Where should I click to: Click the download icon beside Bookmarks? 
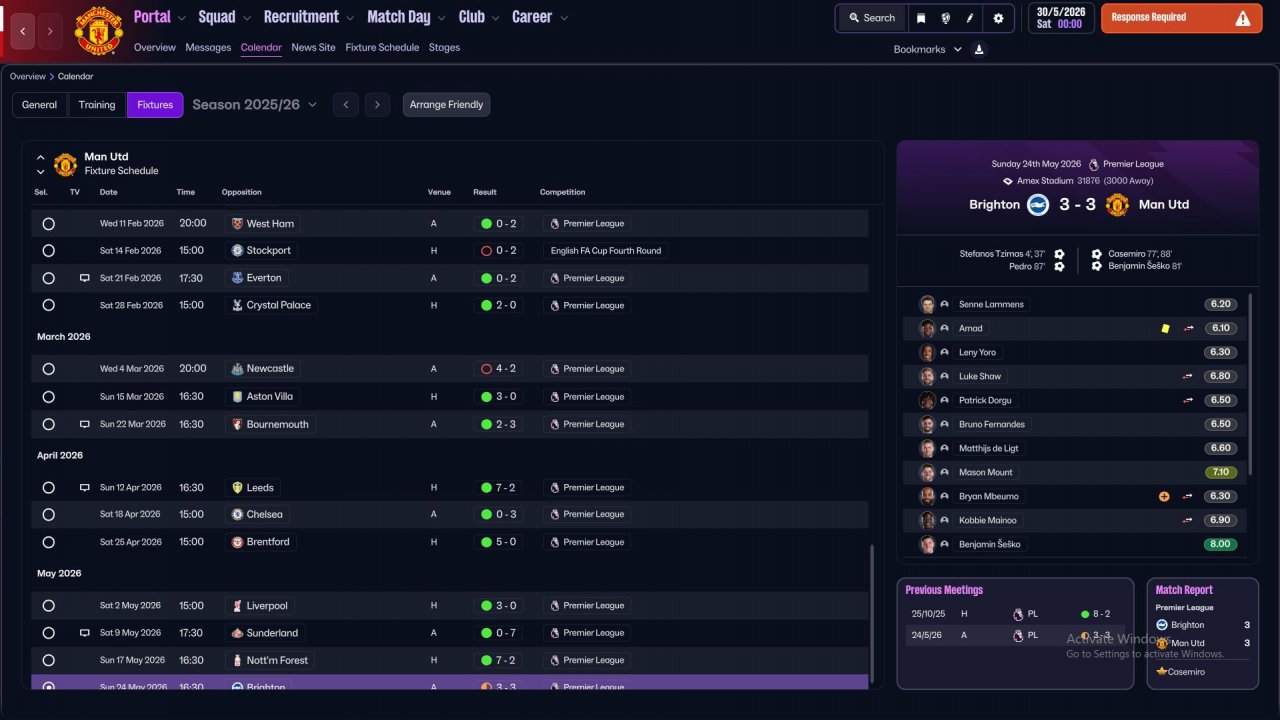point(979,49)
